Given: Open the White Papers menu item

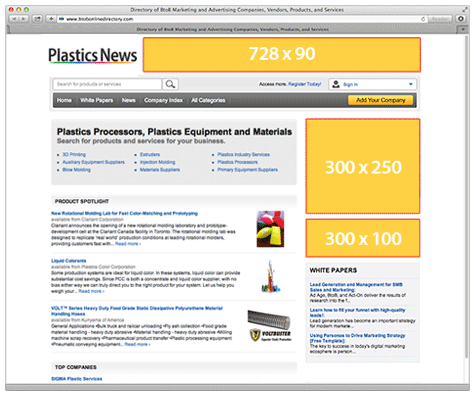Looking at the screenshot, I should 96,100.
